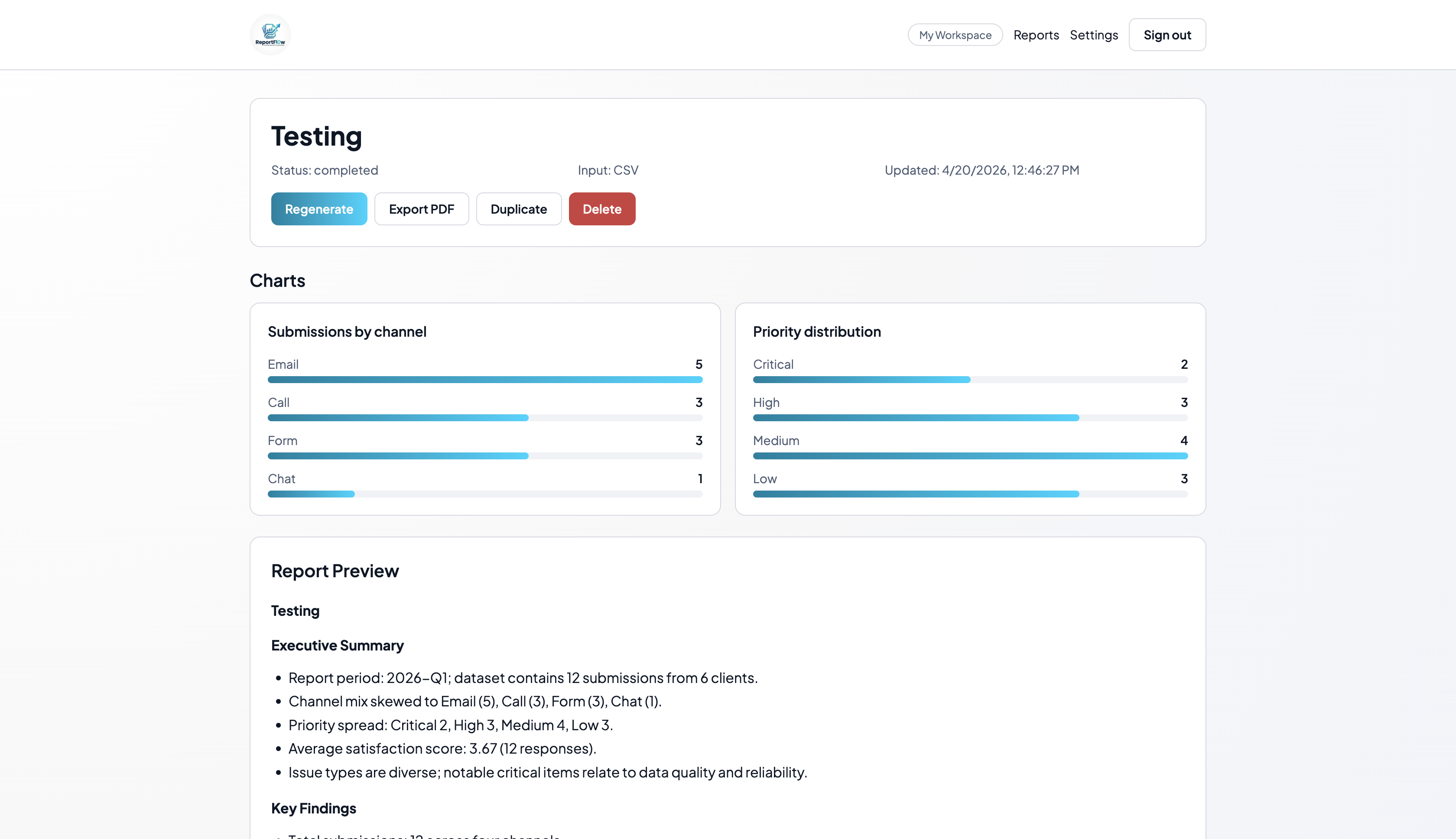
Task: Export the report as PDF
Action: pyautogui.click(x=421, y=209)
